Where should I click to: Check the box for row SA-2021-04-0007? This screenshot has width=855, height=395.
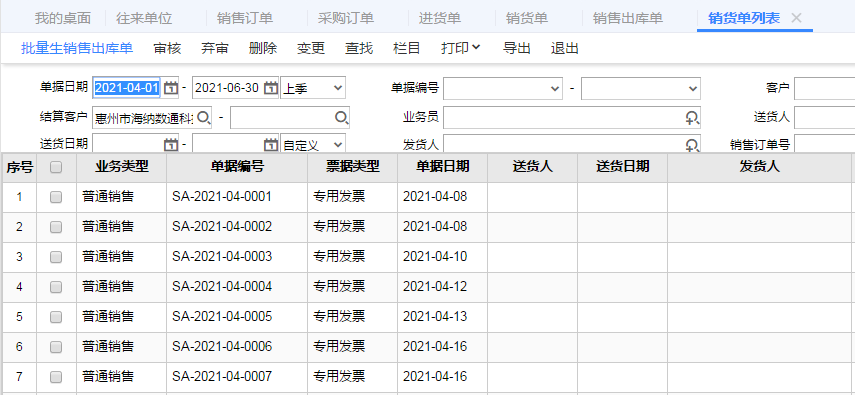(x=56, y=377)
